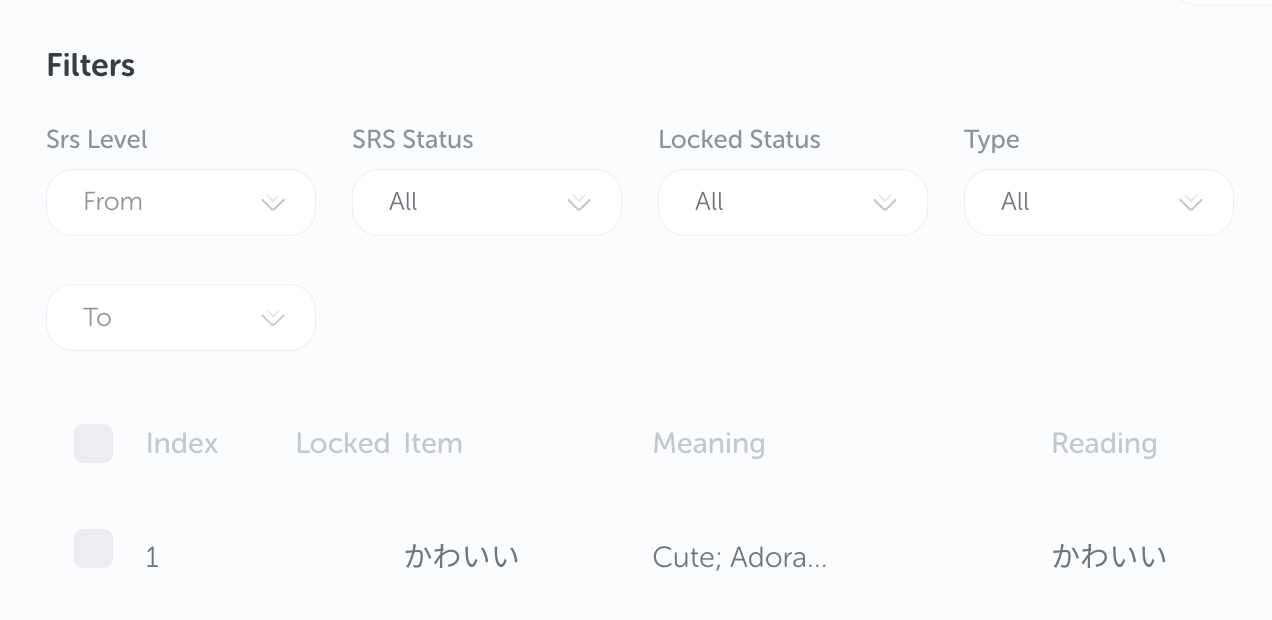Click the SRS Status chevron arrow
The height and width of the screenshot is (620, 1272).
(x=578, y=203)
